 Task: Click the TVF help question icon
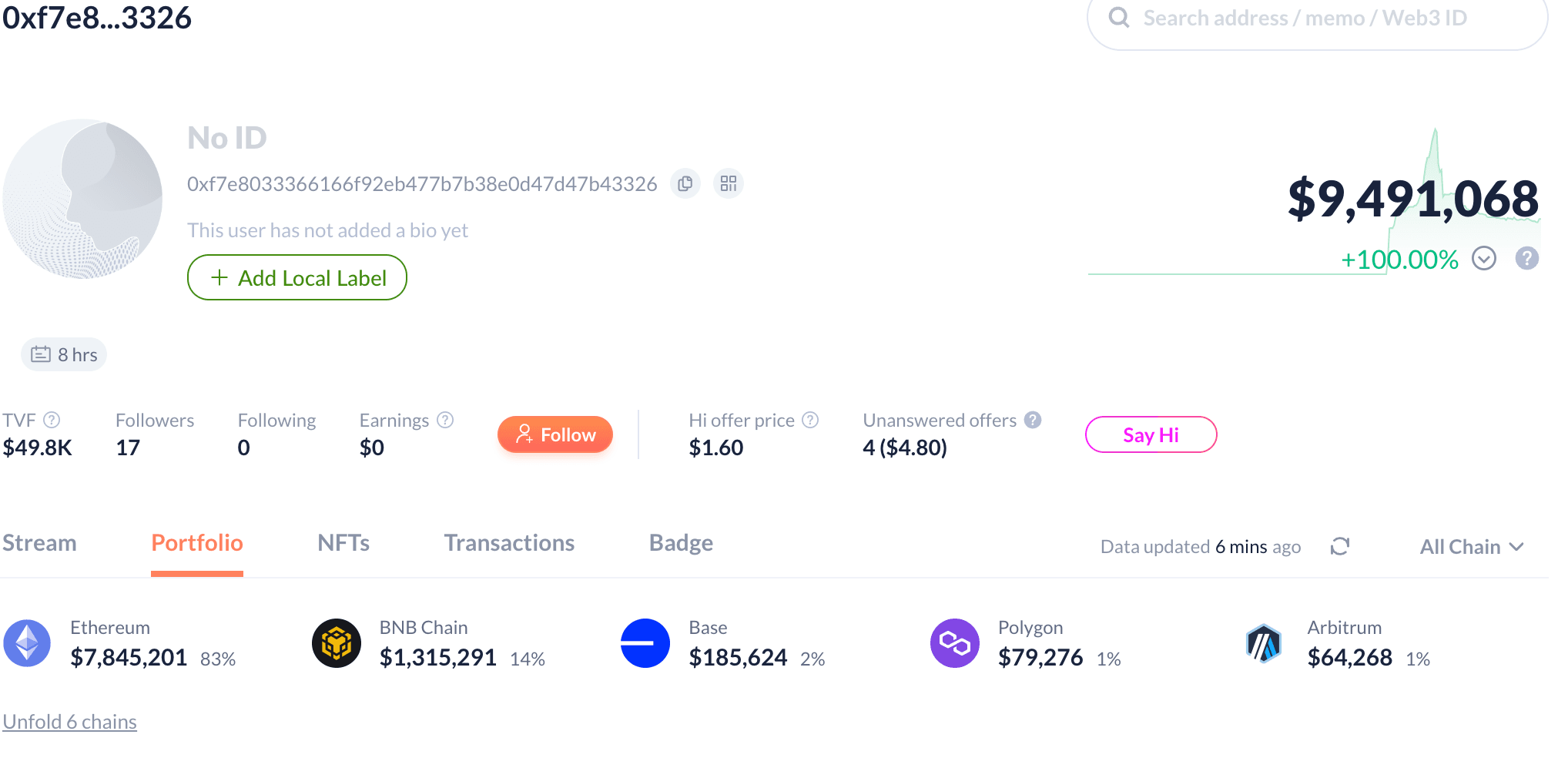click(x=52, y=420)
